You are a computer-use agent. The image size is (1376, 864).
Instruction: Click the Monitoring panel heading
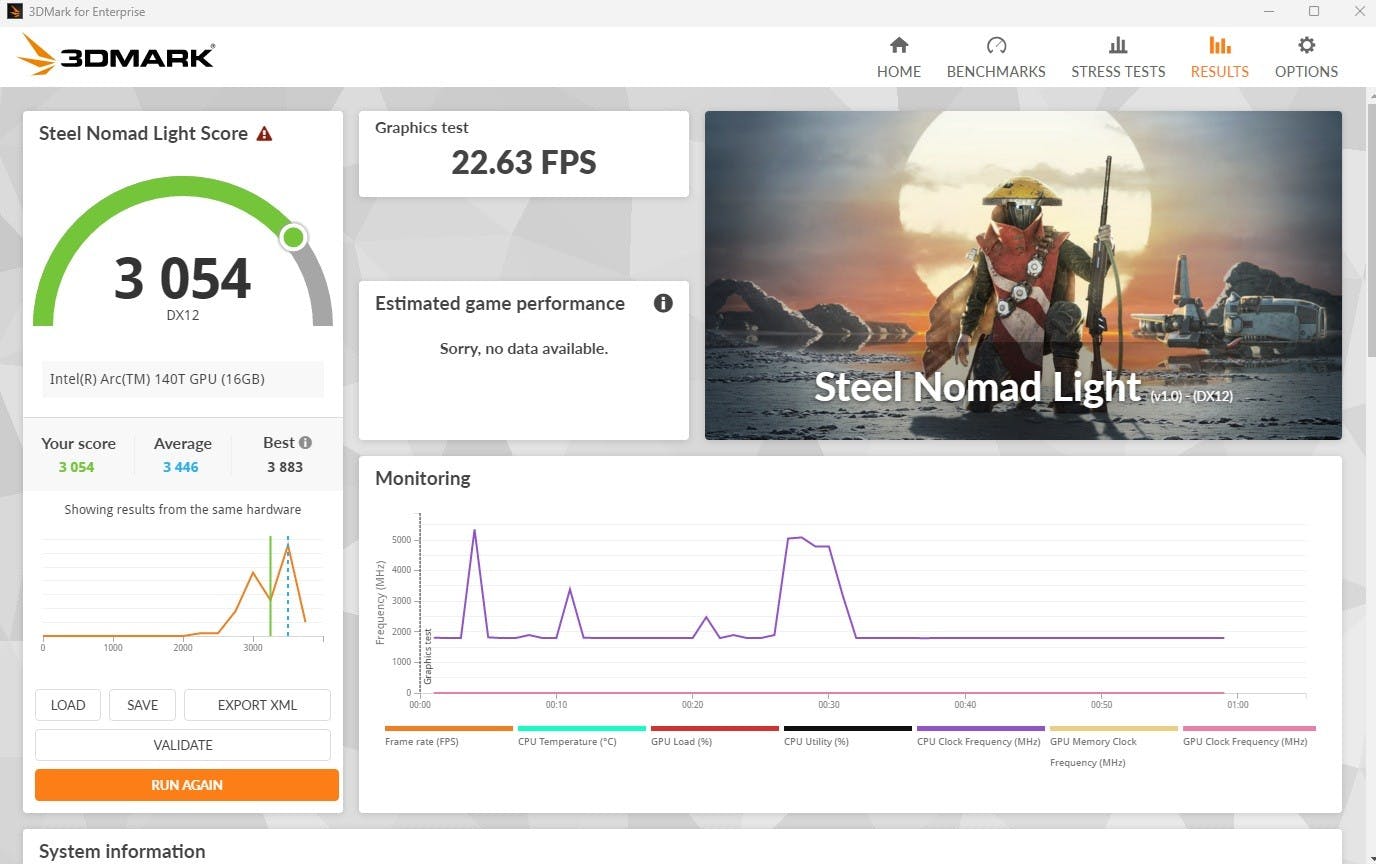click(423, 478)
